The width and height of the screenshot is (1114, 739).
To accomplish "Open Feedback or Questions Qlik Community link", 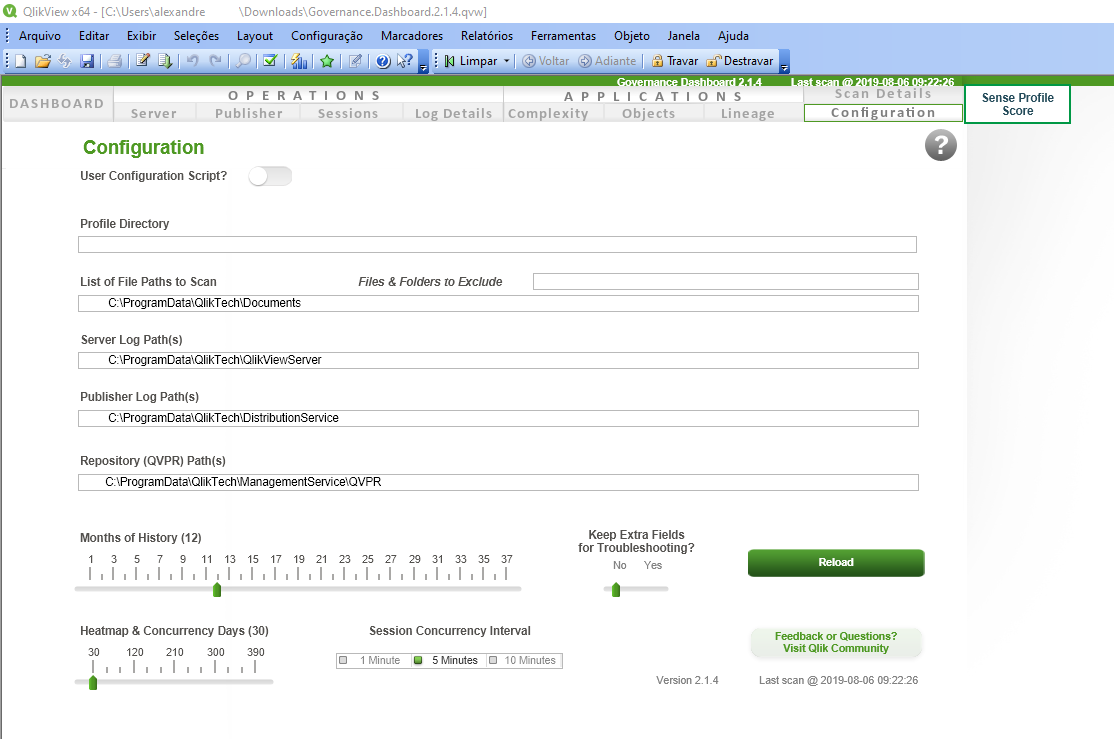I will tap(836, 642).
